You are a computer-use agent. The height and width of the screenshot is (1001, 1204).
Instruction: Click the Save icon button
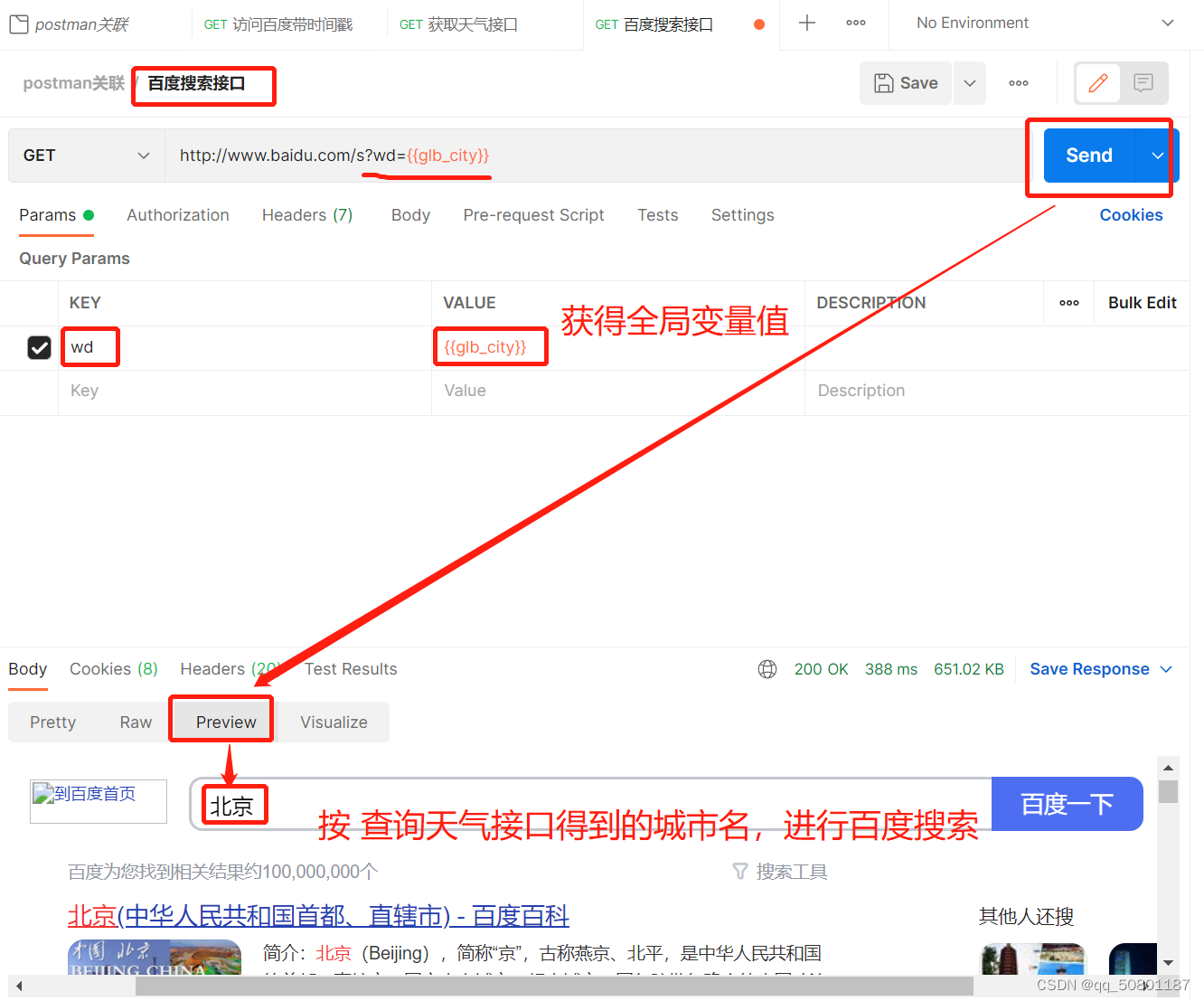[x=905, y=82]
